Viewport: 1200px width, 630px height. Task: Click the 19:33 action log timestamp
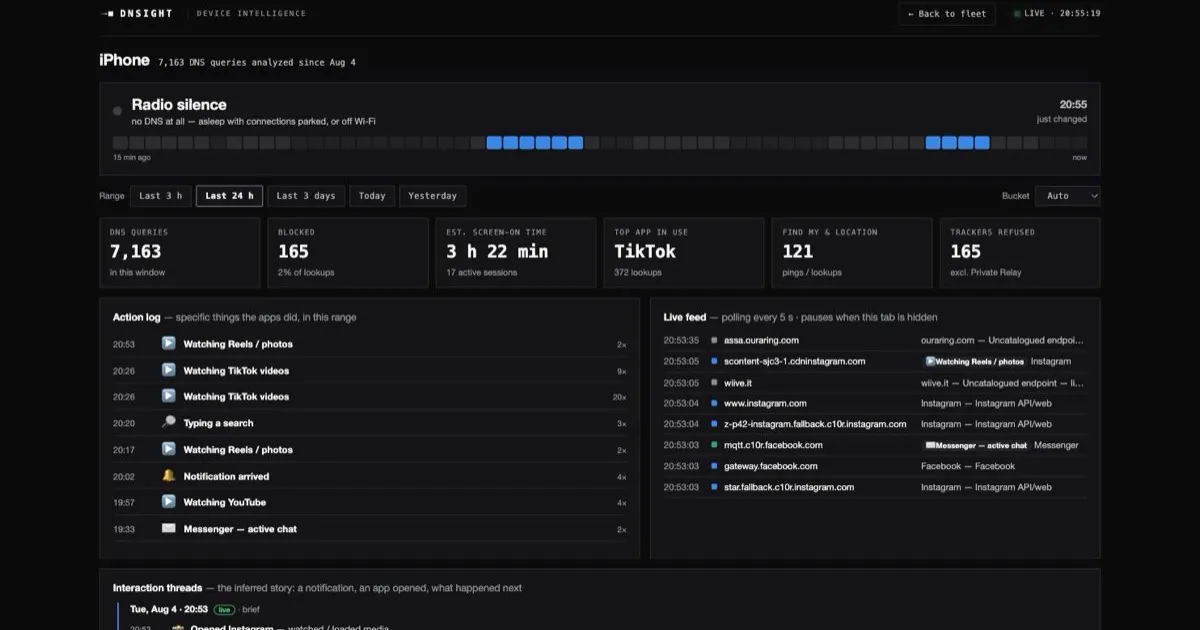124,529
